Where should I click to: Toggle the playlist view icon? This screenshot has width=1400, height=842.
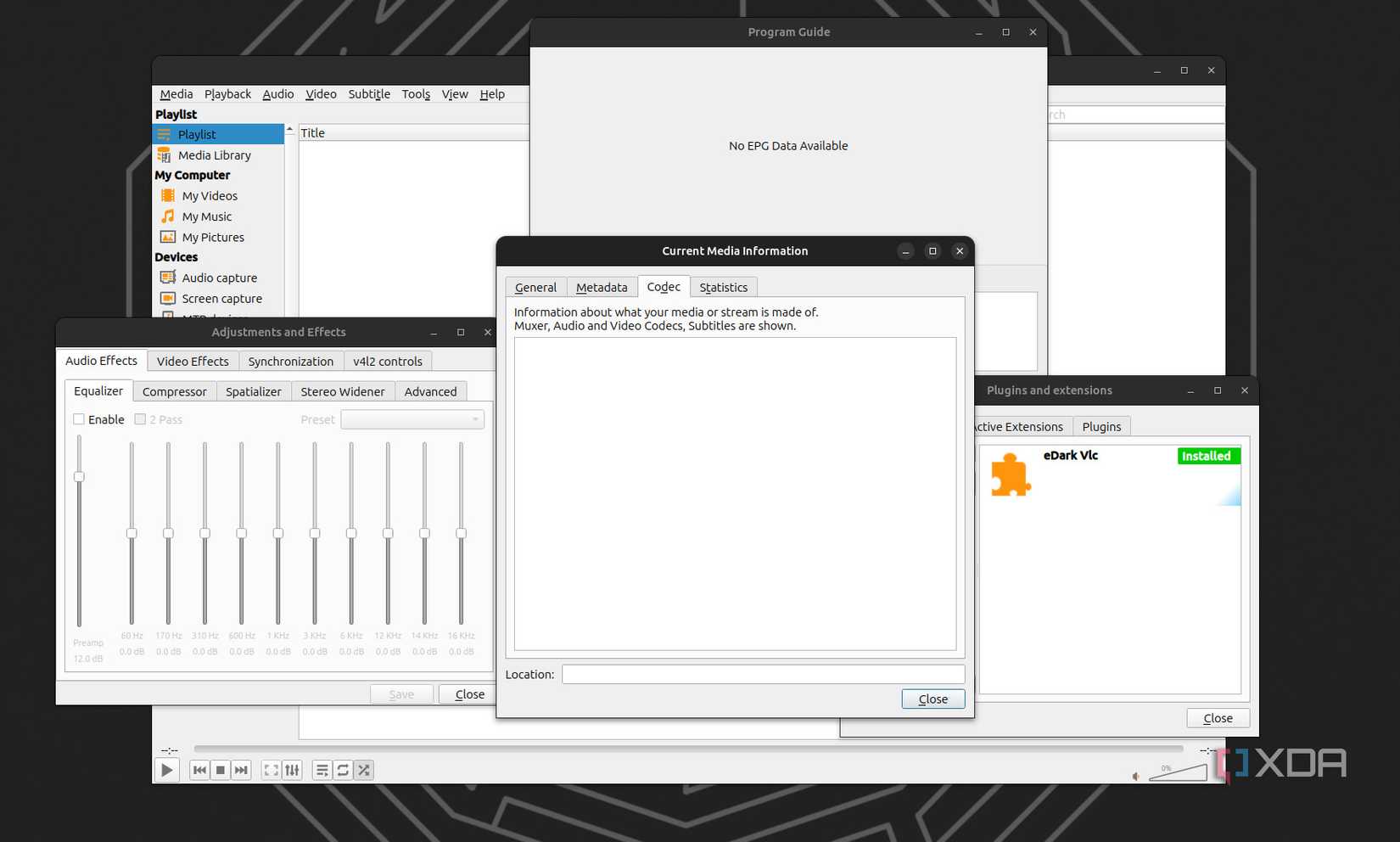[x=322, y=770]
